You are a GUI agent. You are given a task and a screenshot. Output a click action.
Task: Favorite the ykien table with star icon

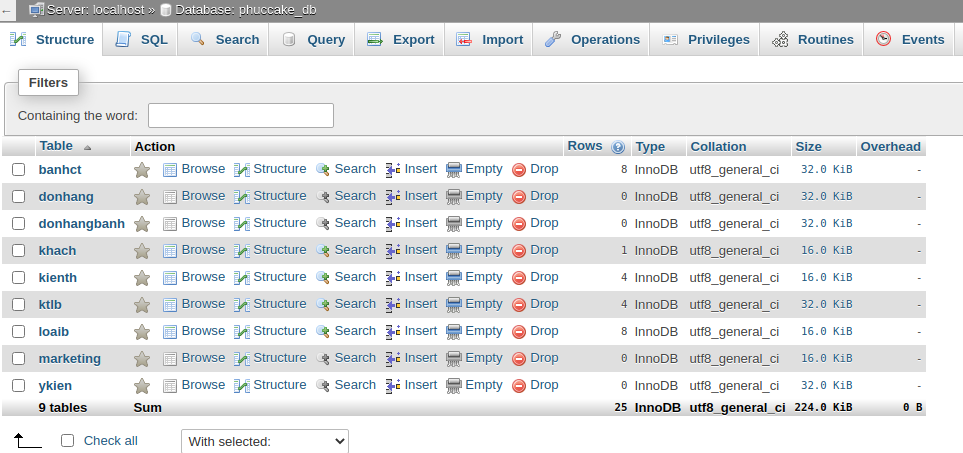(x=142, y=386)
